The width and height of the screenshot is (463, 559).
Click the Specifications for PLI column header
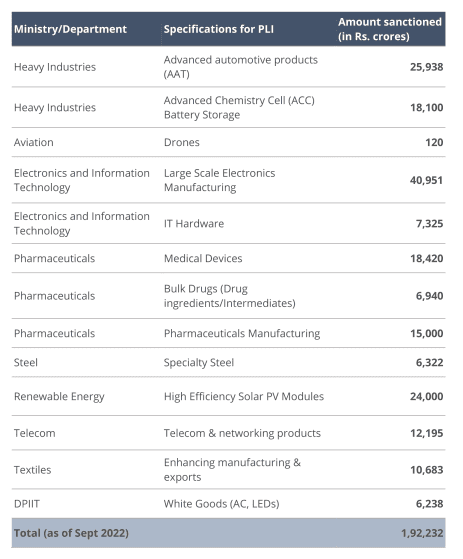(218, 29)
